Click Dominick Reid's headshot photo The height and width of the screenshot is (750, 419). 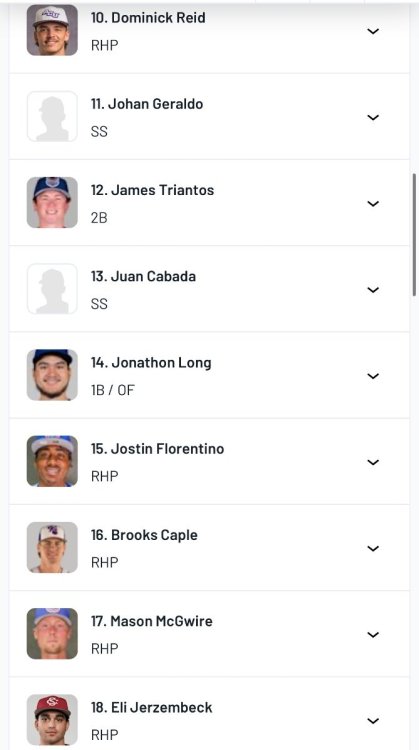52,30
